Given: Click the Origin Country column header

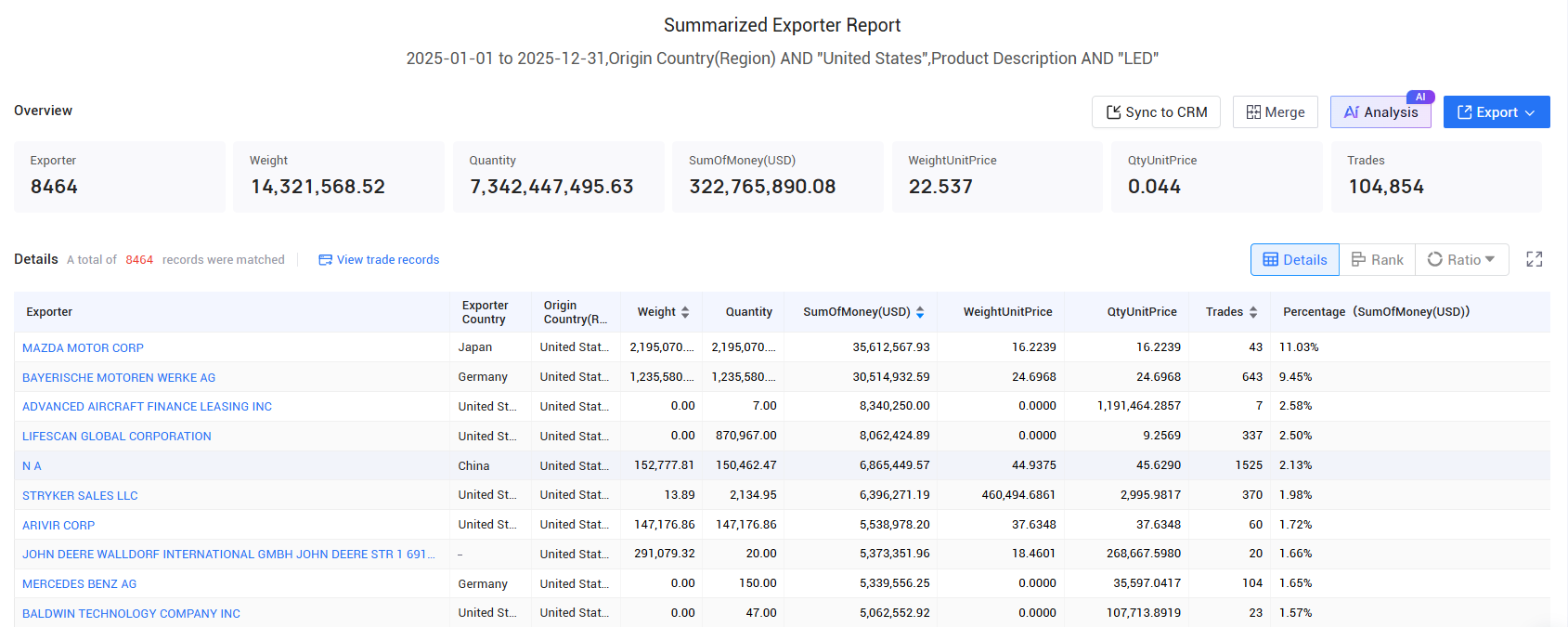Looking at the screenshot, I should tap(575, 312).
